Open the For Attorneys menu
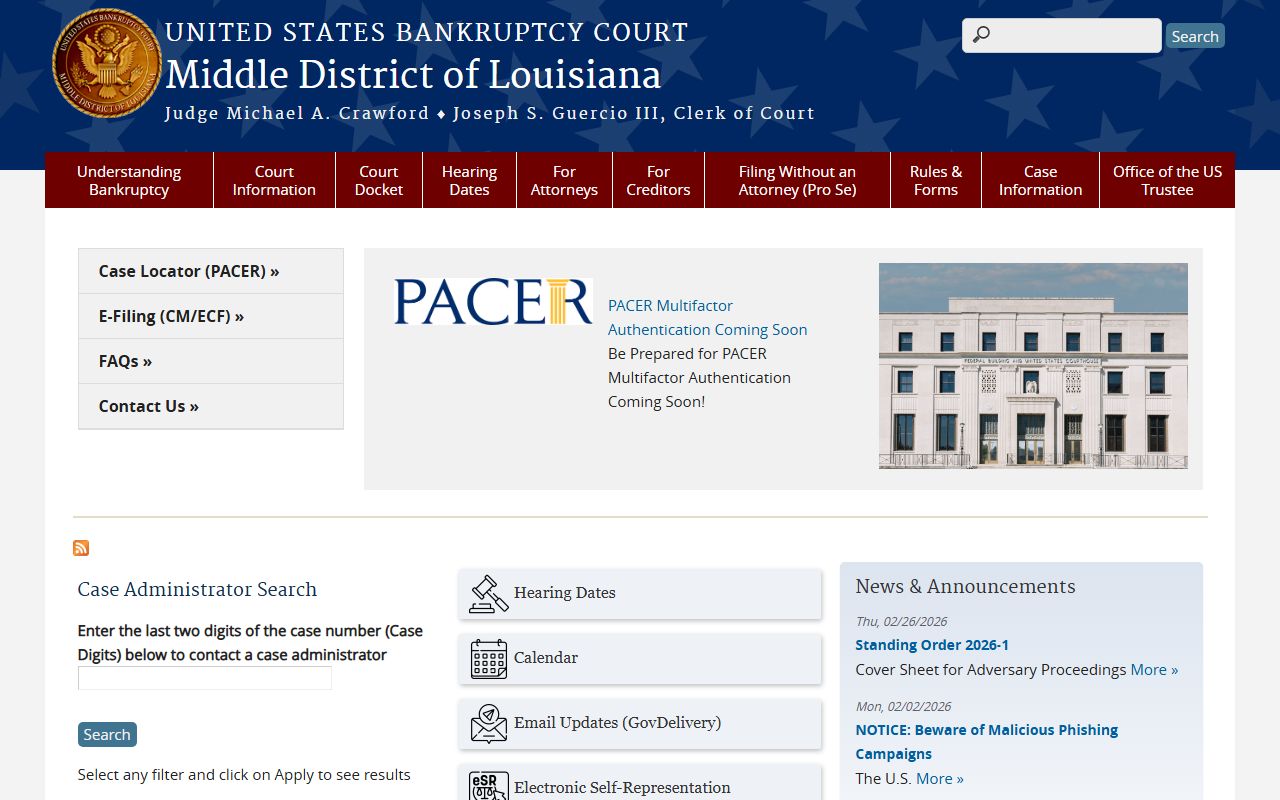Viewport: 1280px width, 800px height. tap(564, 180)
